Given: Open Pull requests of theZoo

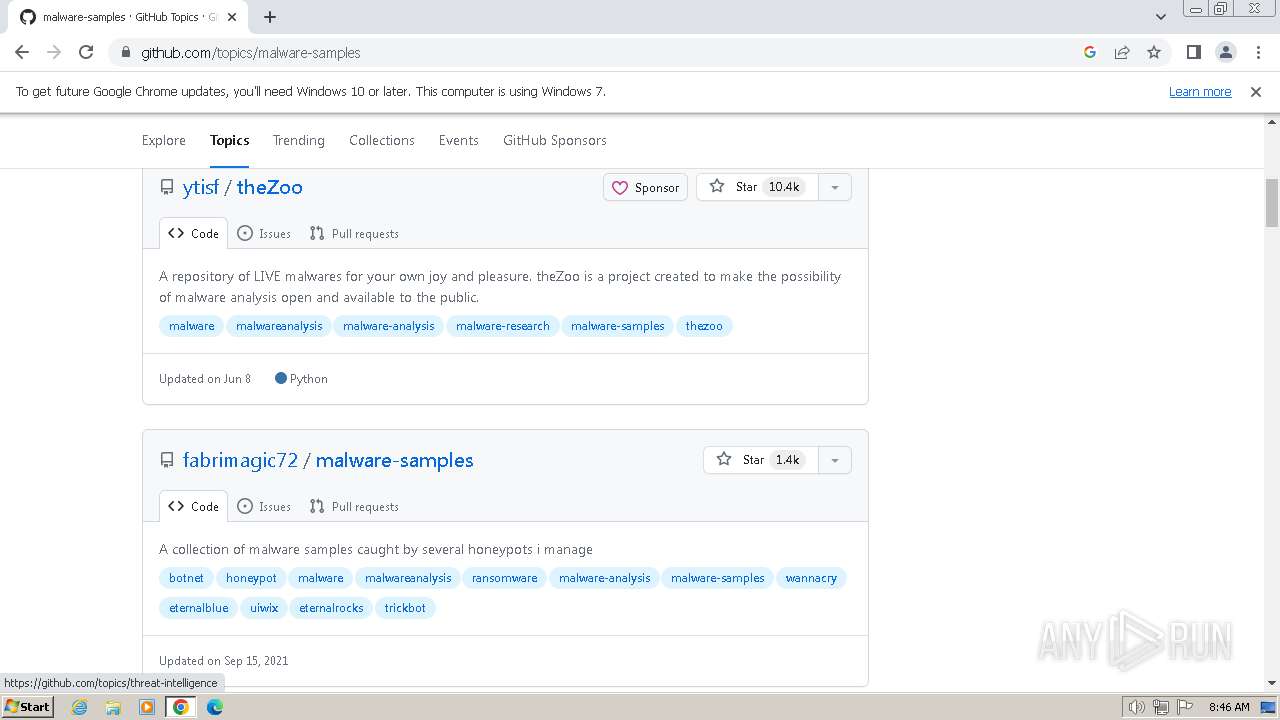Looking at the screenshot, I should click(x=354, y=233).
